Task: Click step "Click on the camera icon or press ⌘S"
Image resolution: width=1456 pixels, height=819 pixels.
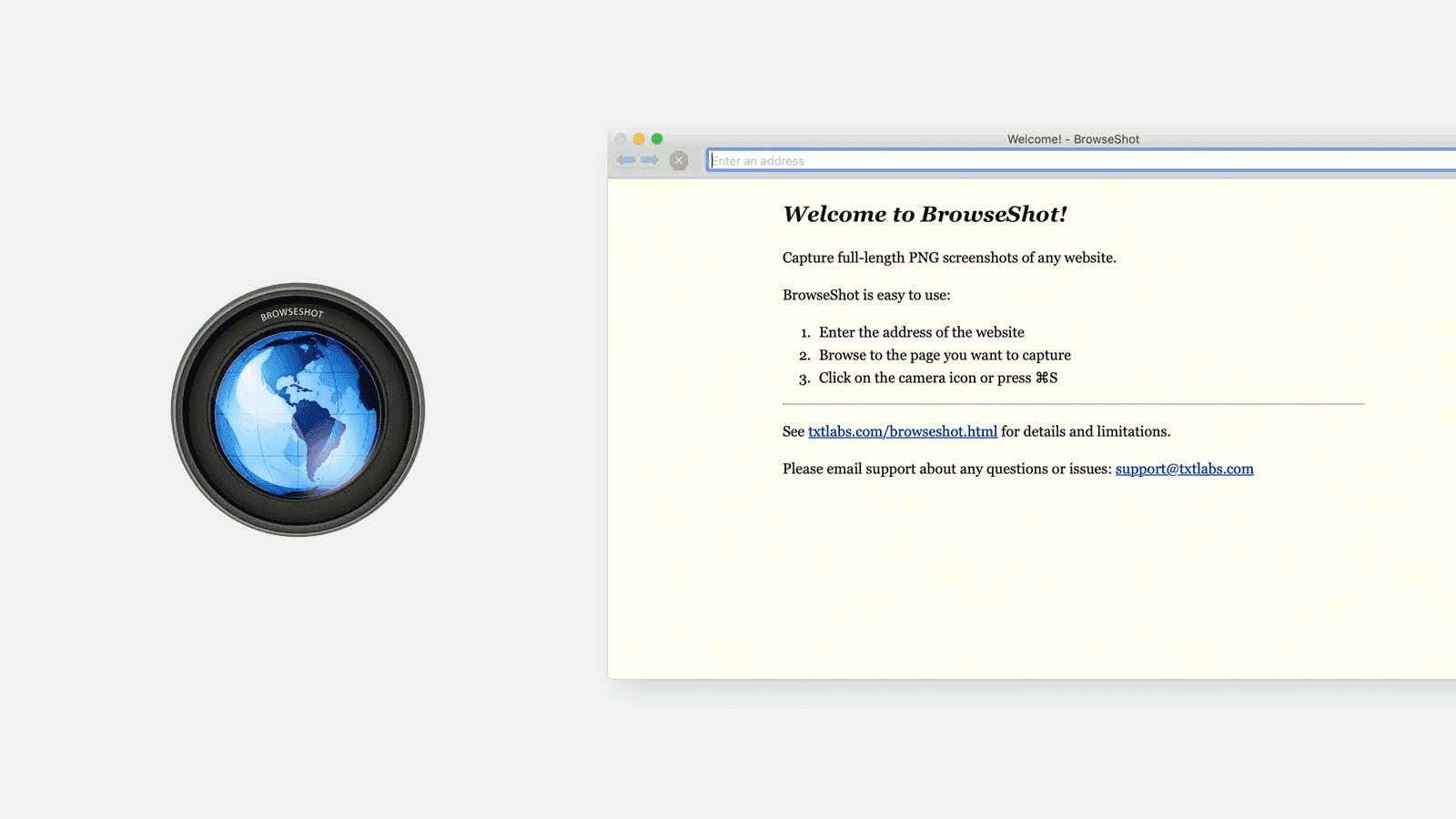Action: tap(938, 378)
